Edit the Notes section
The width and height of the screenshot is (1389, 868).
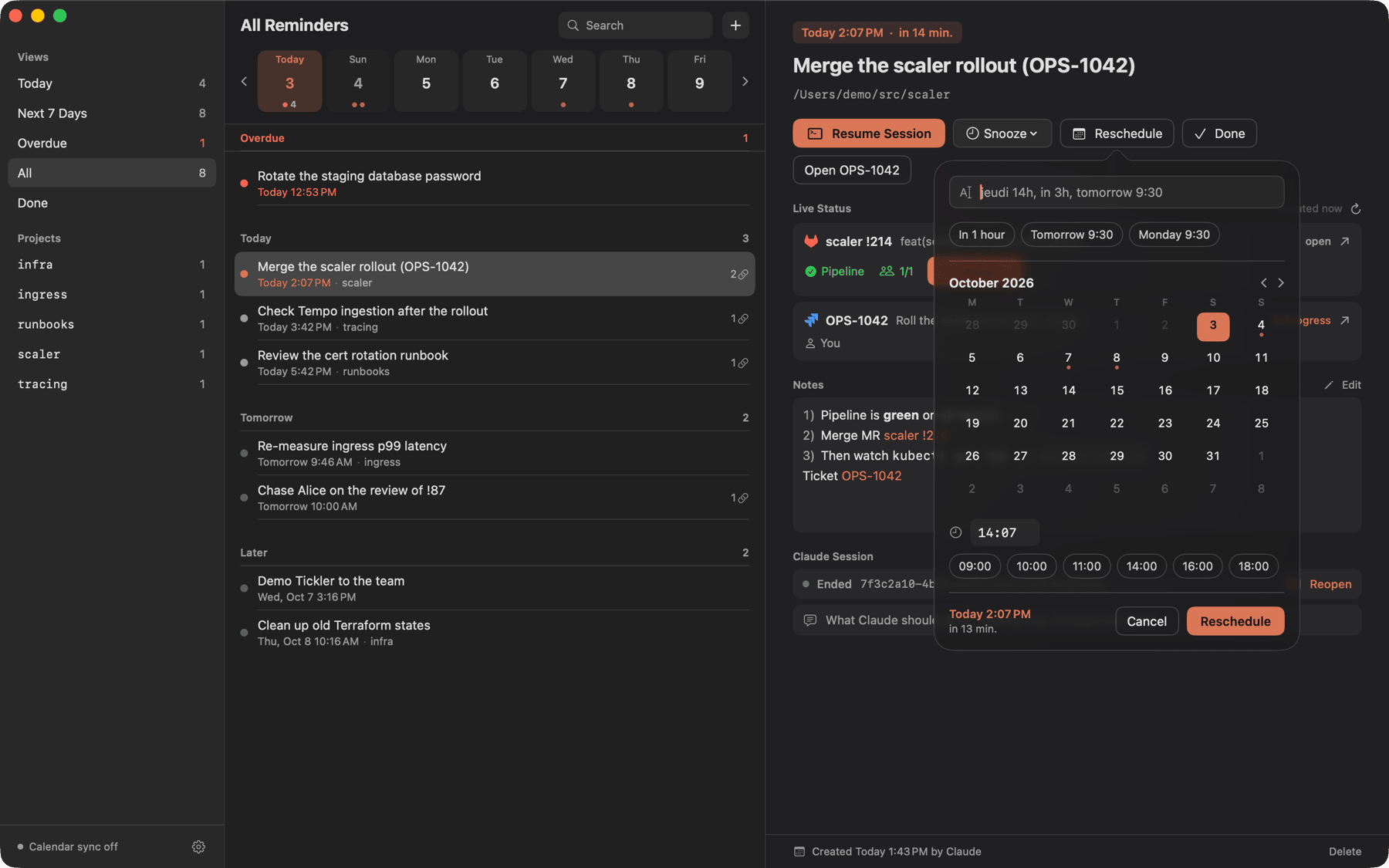[x=1343, y=385]
